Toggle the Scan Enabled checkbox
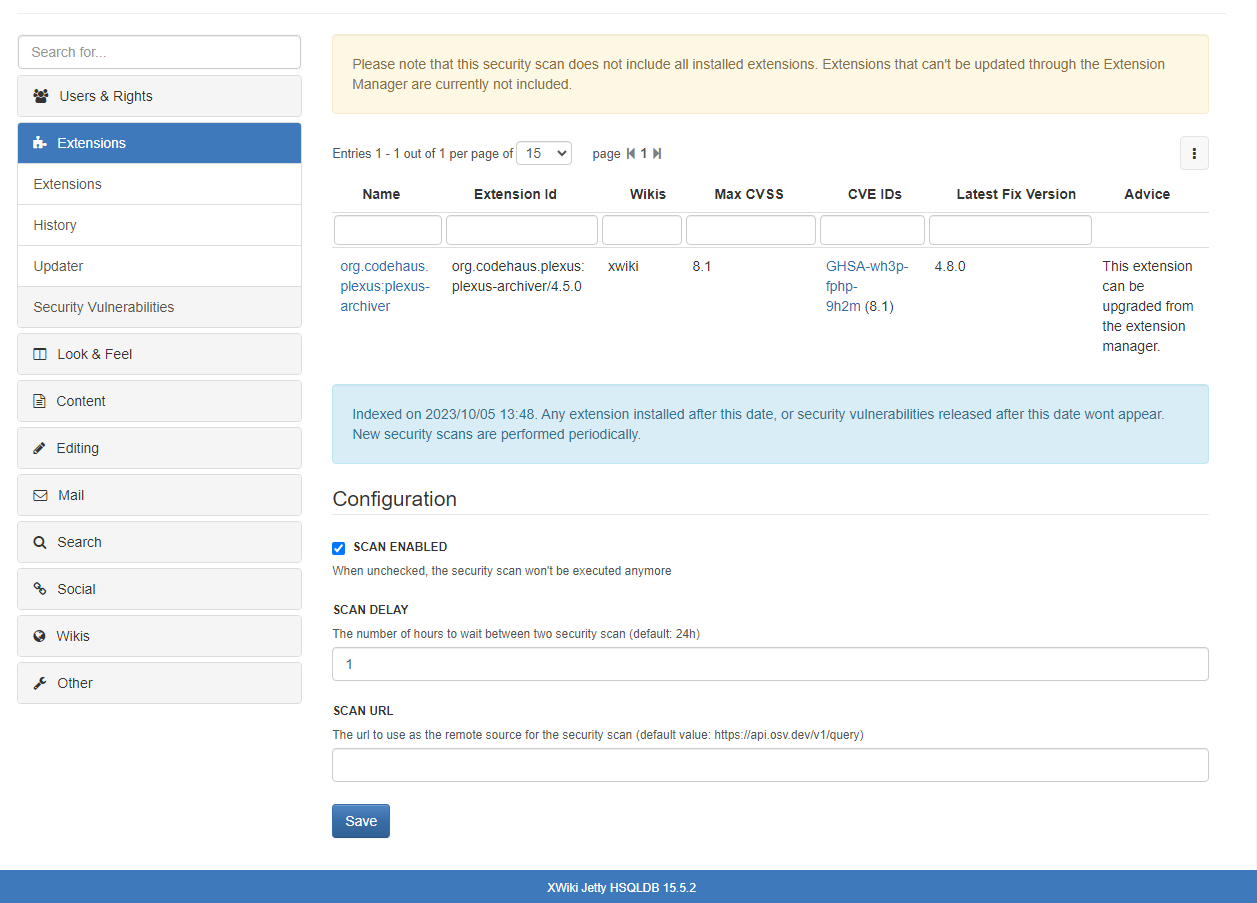 [339, 548]
